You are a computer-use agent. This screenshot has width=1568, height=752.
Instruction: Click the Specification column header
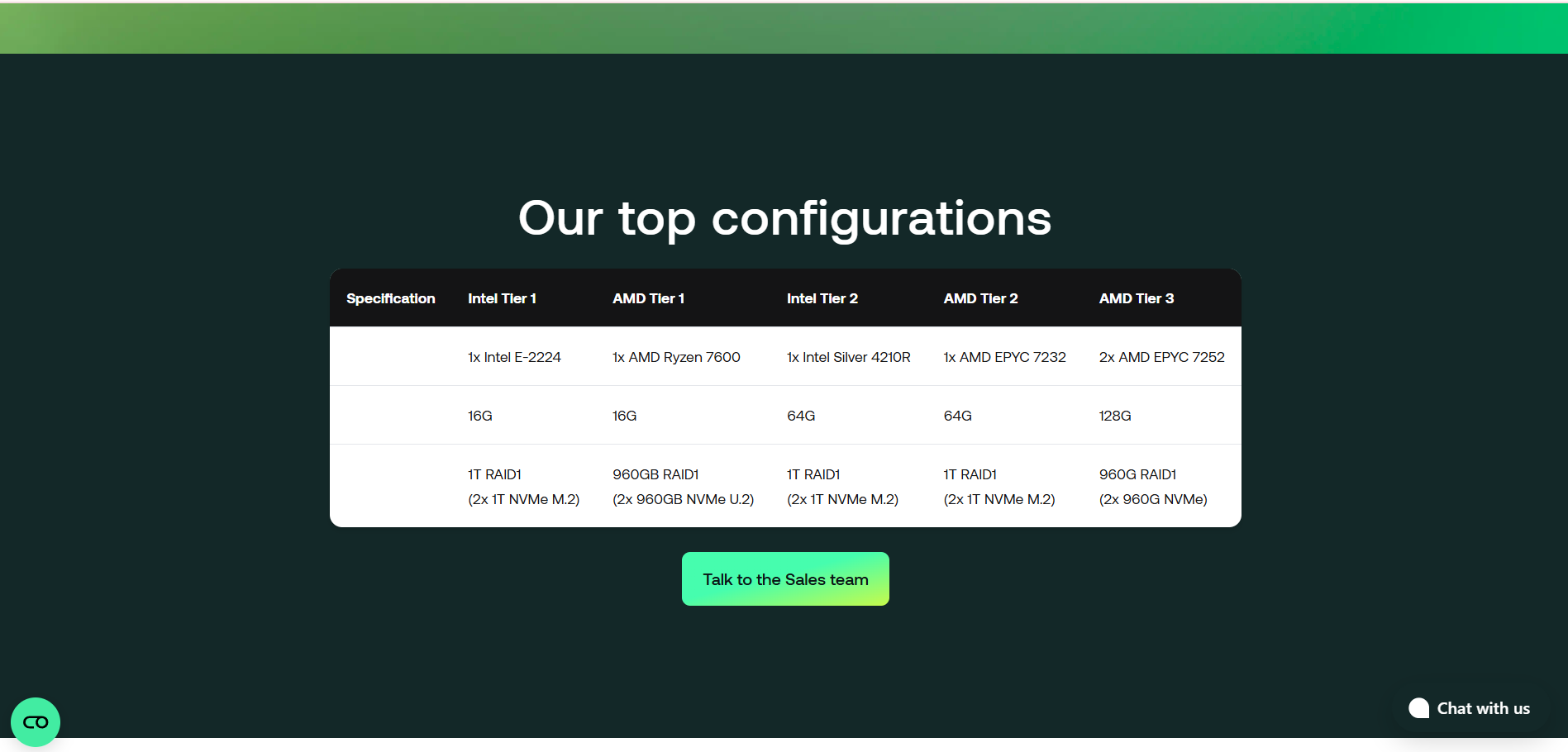[390, 298]
